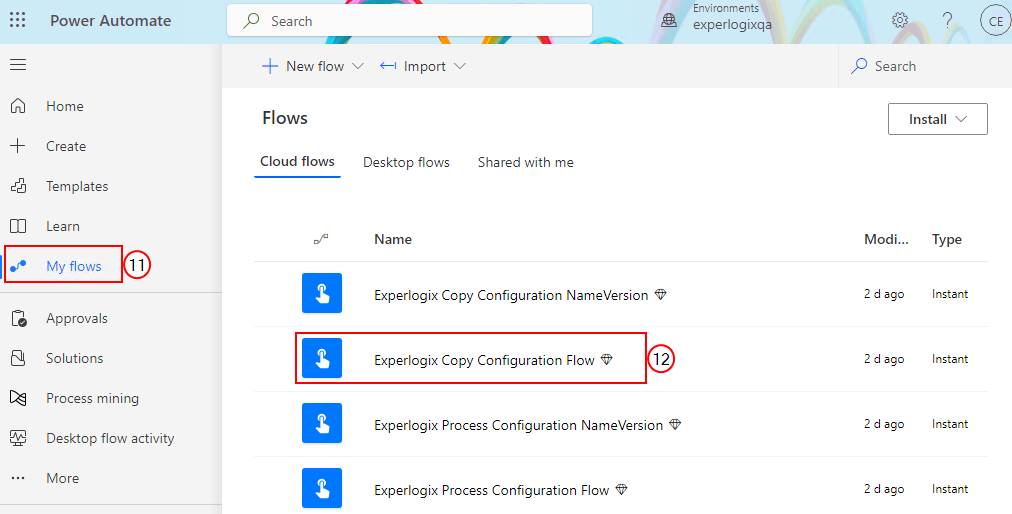
Task: Click the Templates icon in sidebar
Action: click(x=18, y=186)
